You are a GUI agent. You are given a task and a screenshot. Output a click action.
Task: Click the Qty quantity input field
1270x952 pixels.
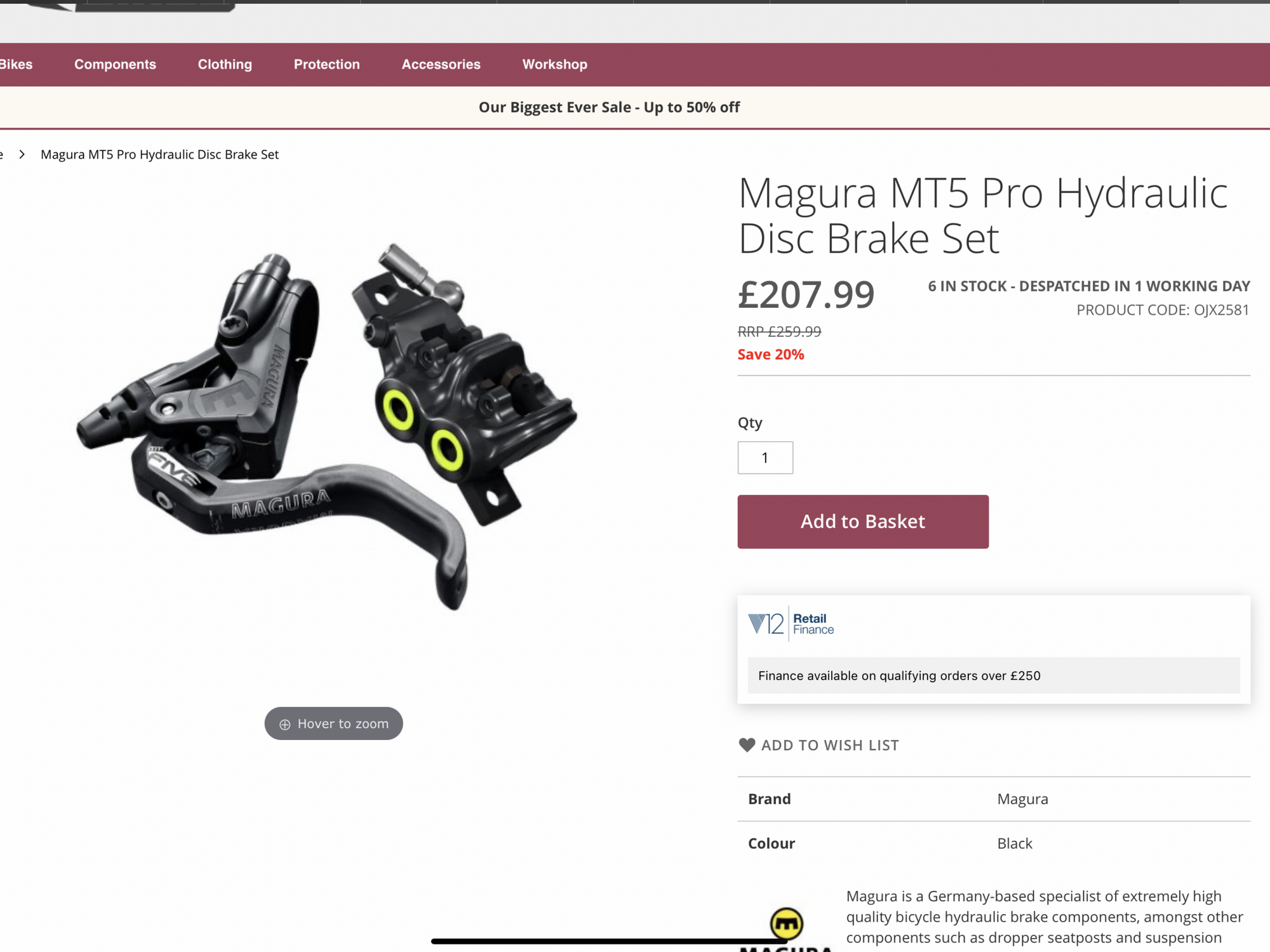point(765,458)
